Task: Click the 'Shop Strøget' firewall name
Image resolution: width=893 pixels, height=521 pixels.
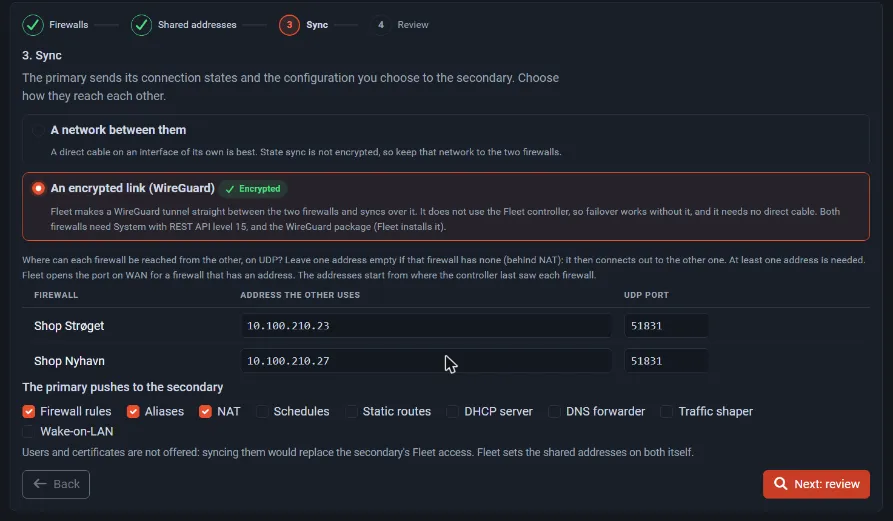Action: [x=69, y=326]
